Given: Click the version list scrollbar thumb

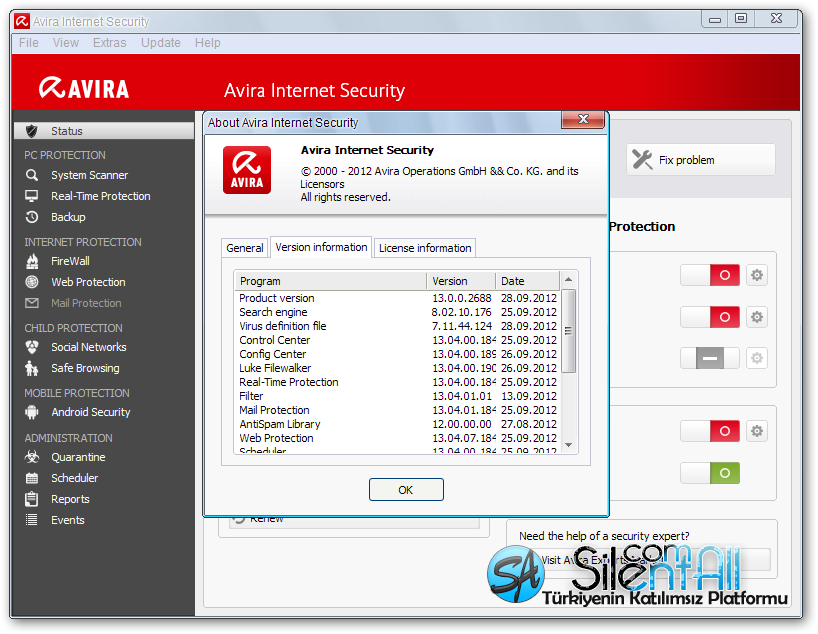Looking at the screenshot, I should 569,331.
